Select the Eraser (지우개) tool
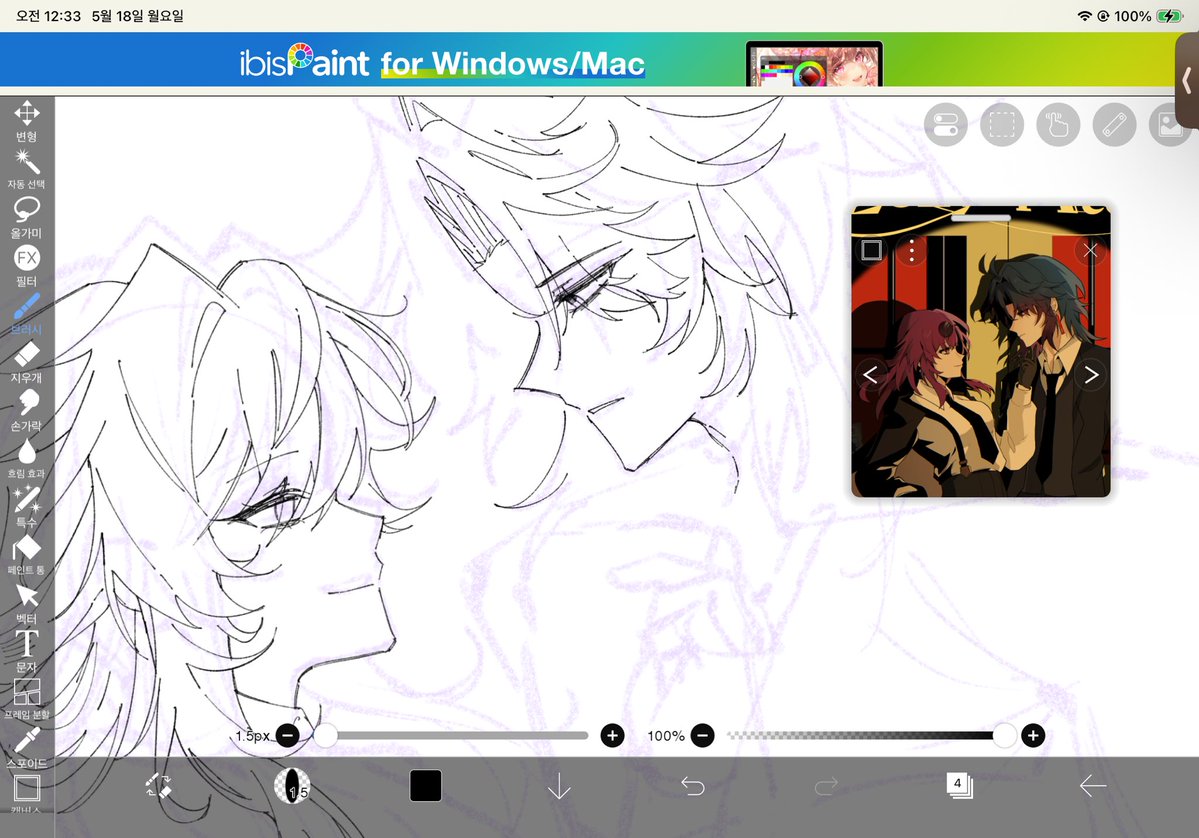This screenshot has width=1199, height=838. click(27, 362)
